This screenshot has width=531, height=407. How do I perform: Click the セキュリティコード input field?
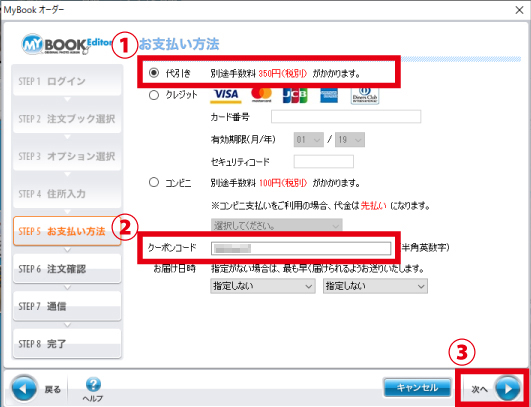tap(324, 162)
